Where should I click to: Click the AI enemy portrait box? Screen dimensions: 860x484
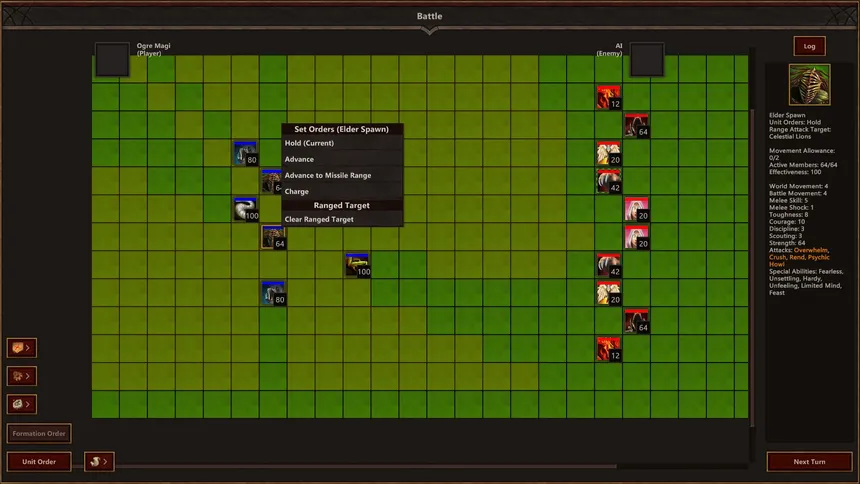[x=647, y=59]
